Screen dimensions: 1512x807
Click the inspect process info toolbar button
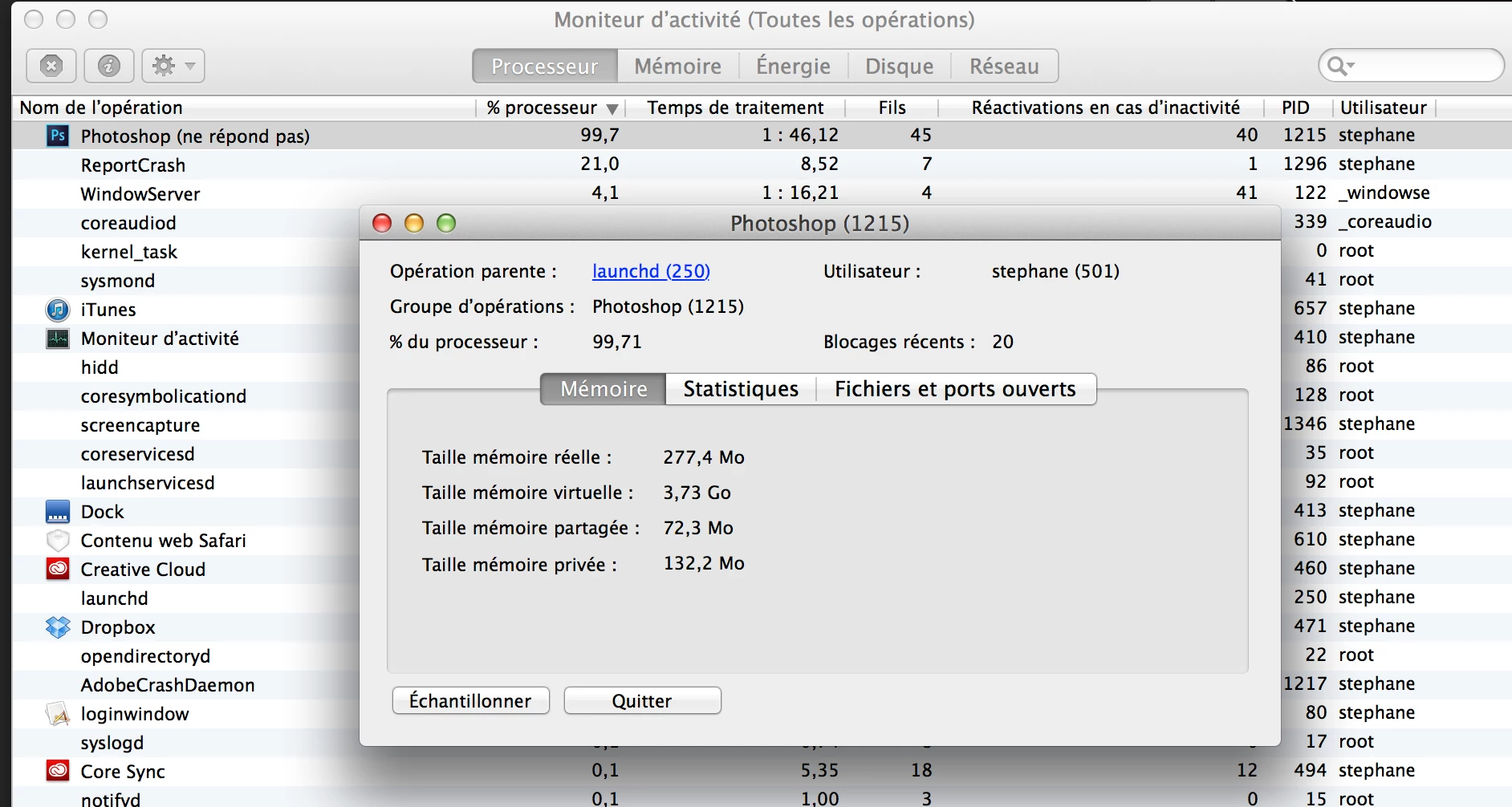point(109,66)
